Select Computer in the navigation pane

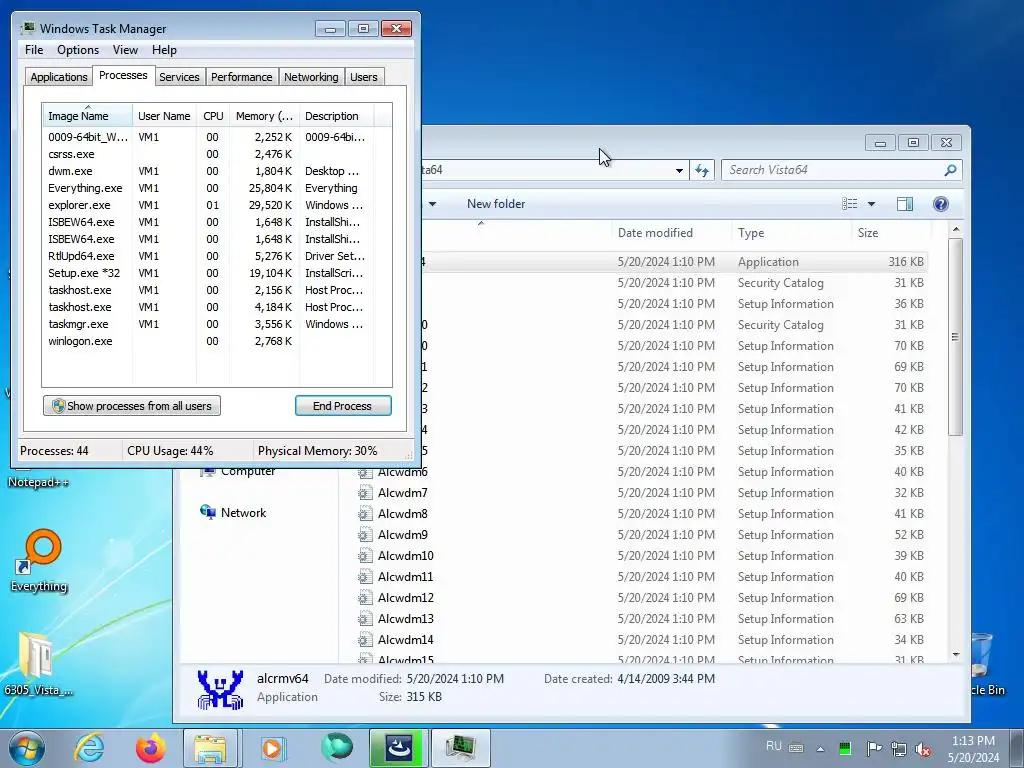[248, 472]
